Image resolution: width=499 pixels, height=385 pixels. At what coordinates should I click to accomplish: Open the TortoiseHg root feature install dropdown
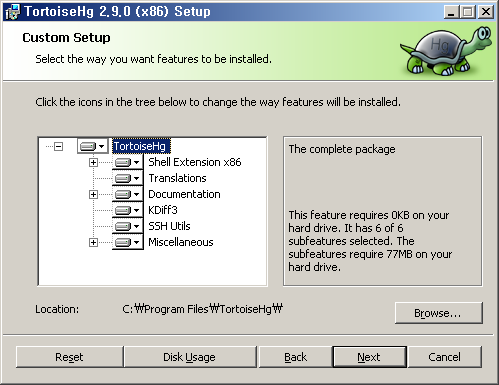pyautogui.click(x=93, y=146)
